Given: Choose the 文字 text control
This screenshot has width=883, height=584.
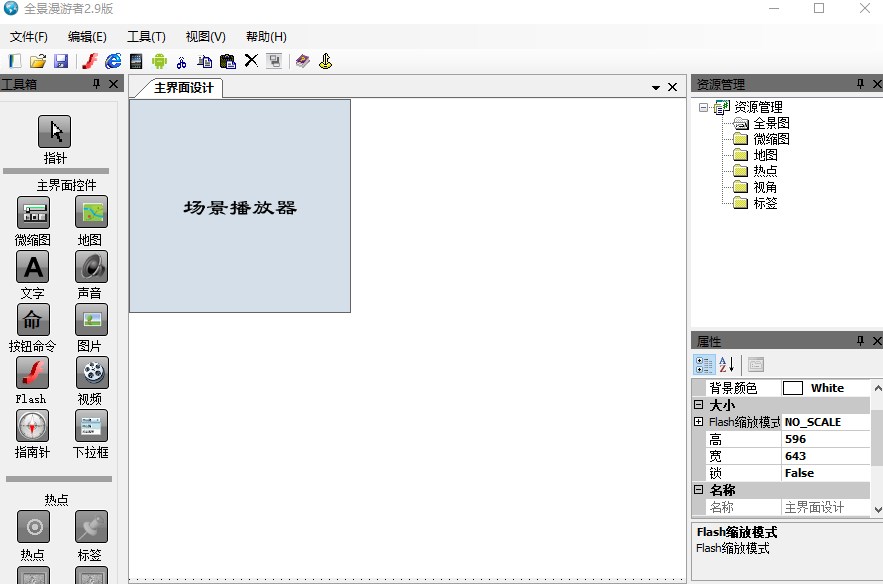Looking at the screenshot, I should [x=33, y=267].
